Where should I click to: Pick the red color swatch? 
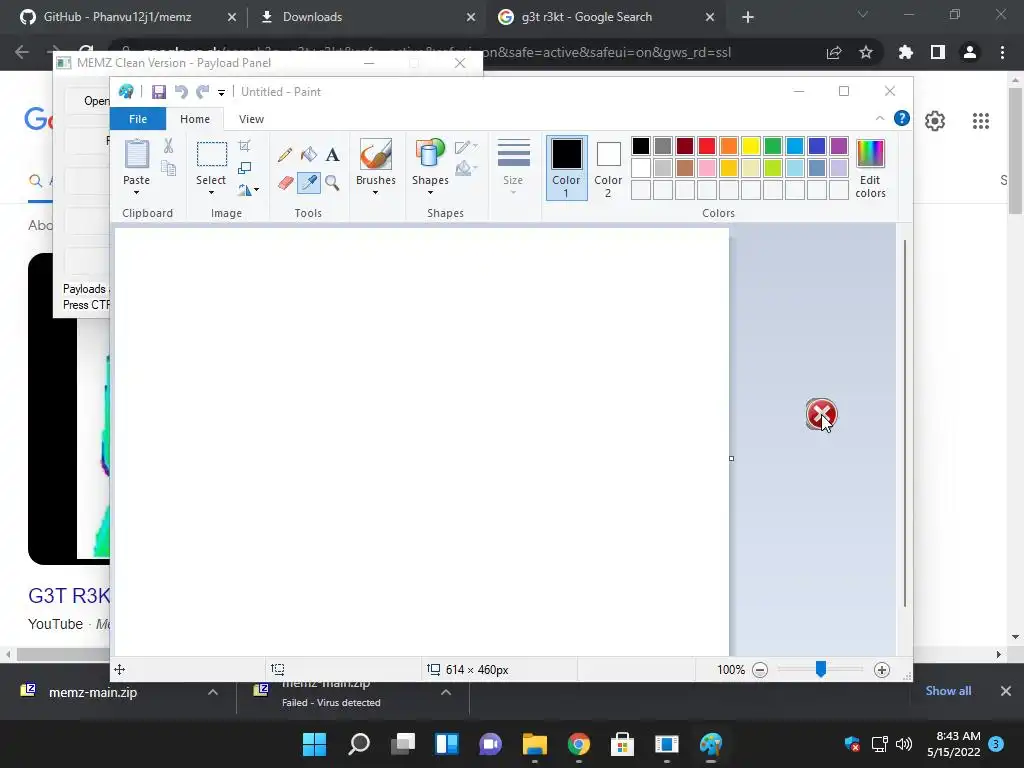pos(707,146)
